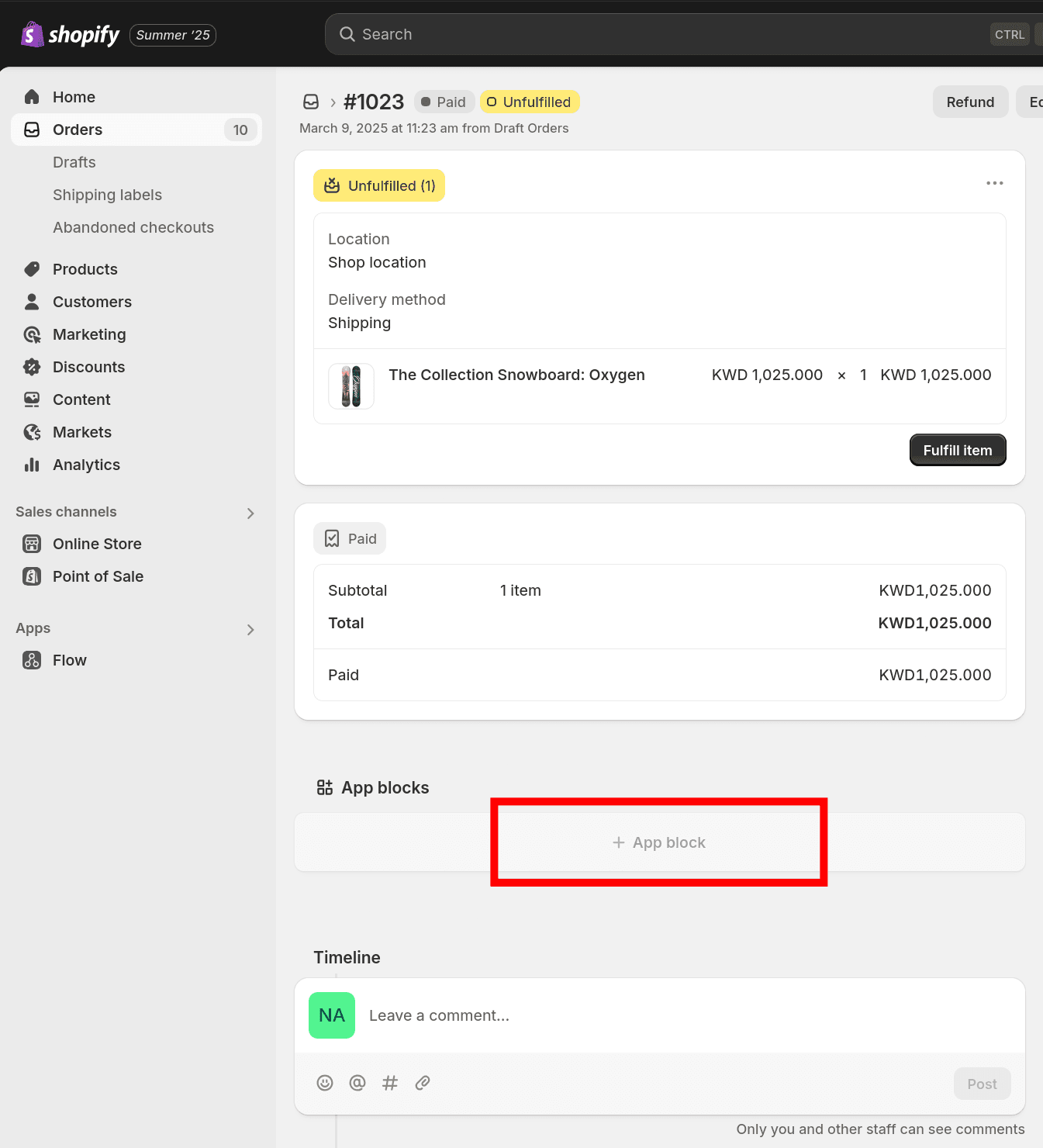
Task: Click the Online Store icon
Action: pos(32,544)
